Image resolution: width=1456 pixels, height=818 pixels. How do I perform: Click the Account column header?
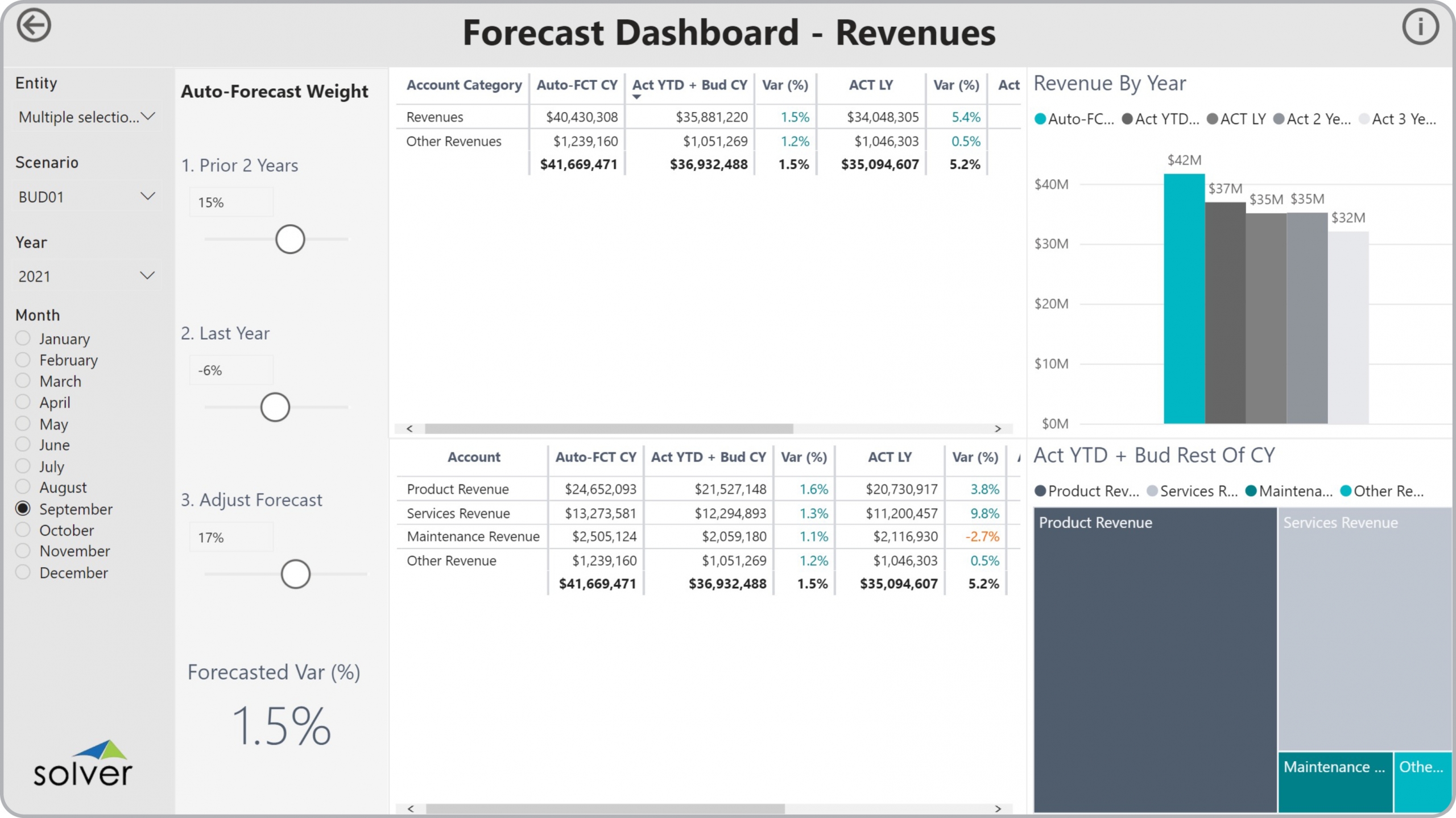pos(473,457)
